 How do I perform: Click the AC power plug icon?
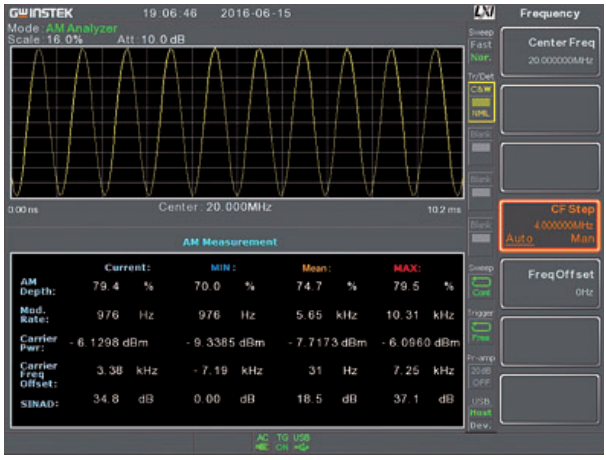pyautogui.click(x=263, y=443)
